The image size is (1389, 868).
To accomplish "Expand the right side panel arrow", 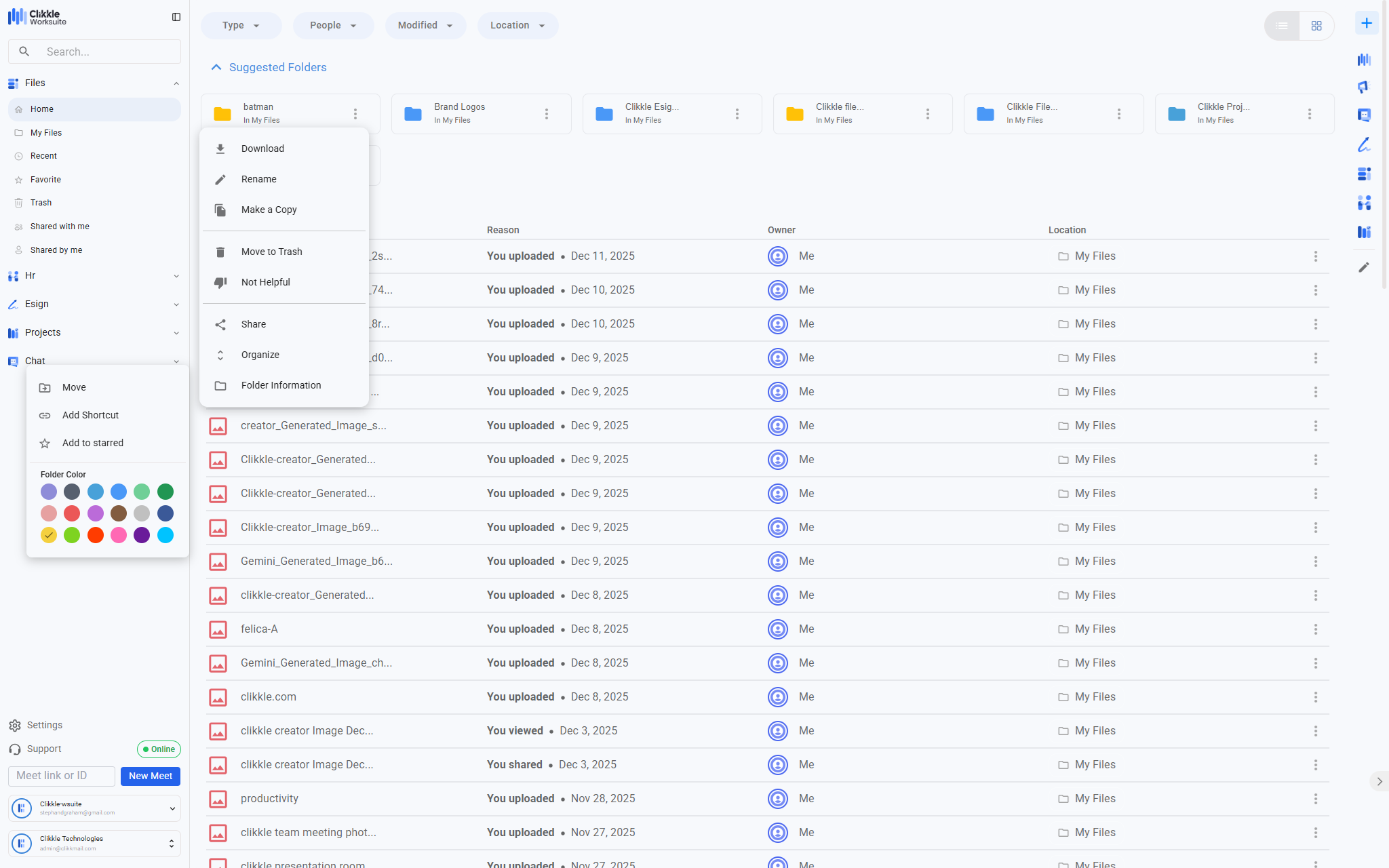I will (x=1379, y=781).
